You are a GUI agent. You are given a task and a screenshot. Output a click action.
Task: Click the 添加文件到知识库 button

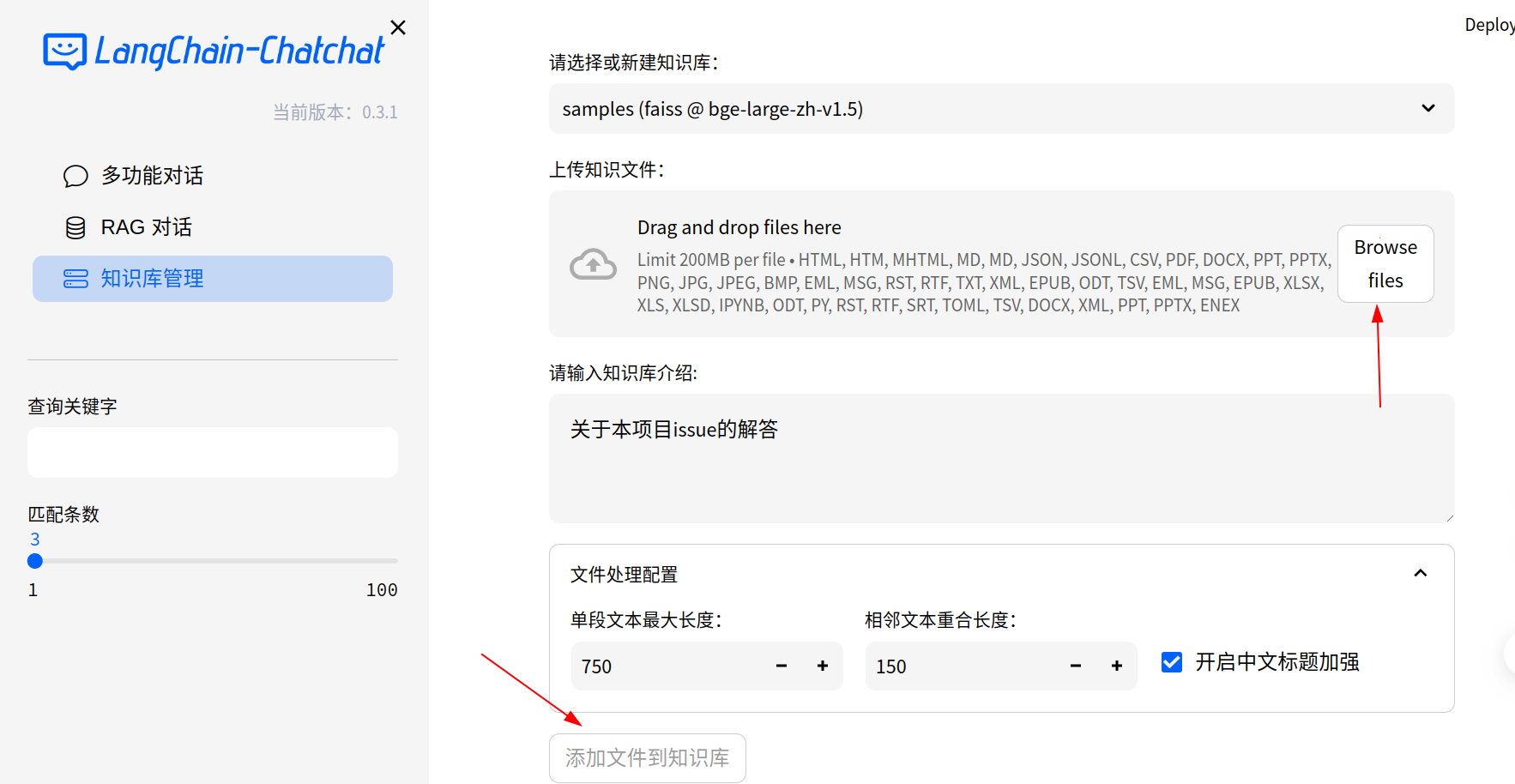click(x=647, y=758)
